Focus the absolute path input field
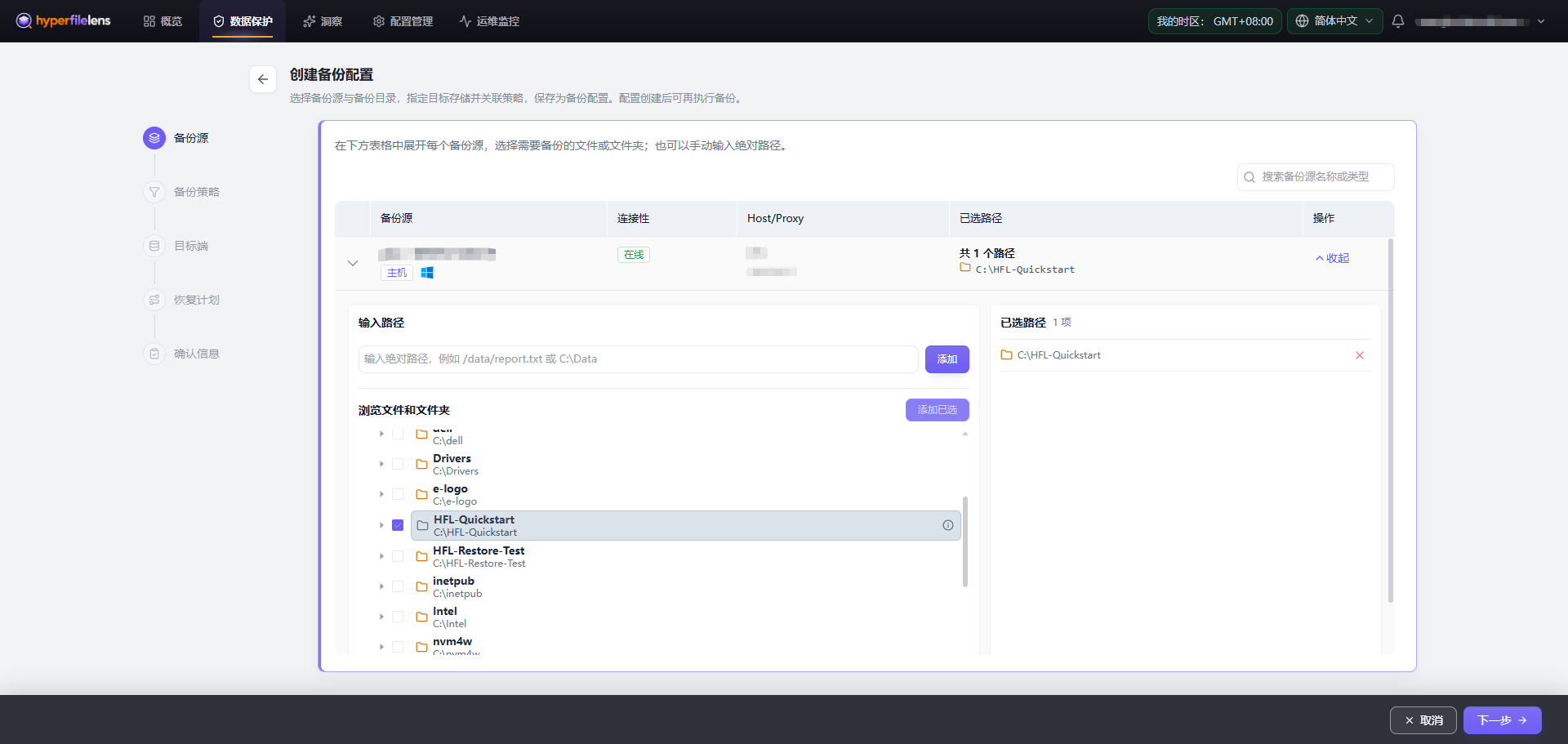 pyautogui.click(x=639, y=359)
